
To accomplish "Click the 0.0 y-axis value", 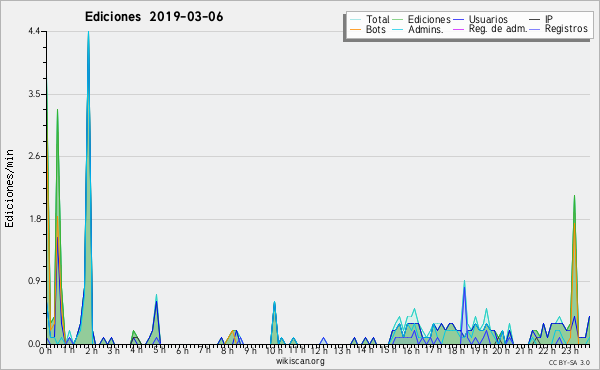I will coord(34,344).
